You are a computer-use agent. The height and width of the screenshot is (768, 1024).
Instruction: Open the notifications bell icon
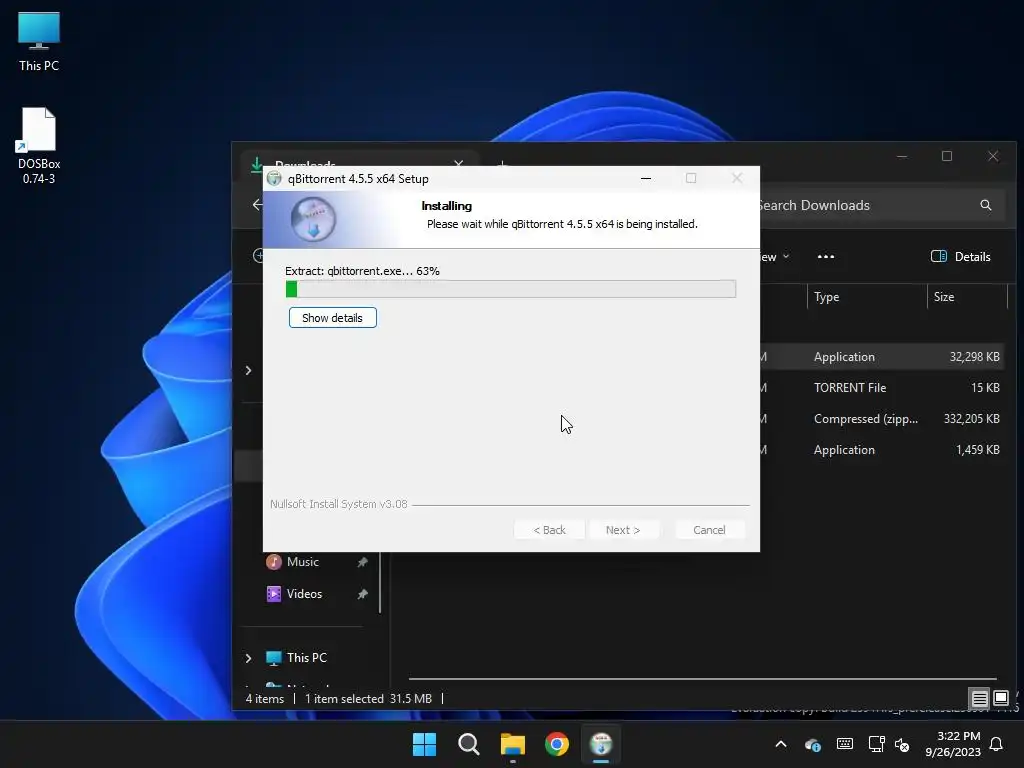[996, 744]
